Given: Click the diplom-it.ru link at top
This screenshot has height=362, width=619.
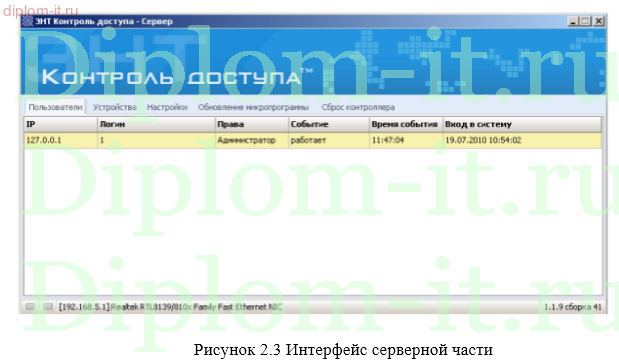Looking at the screenshot, I should pos(40,11).
